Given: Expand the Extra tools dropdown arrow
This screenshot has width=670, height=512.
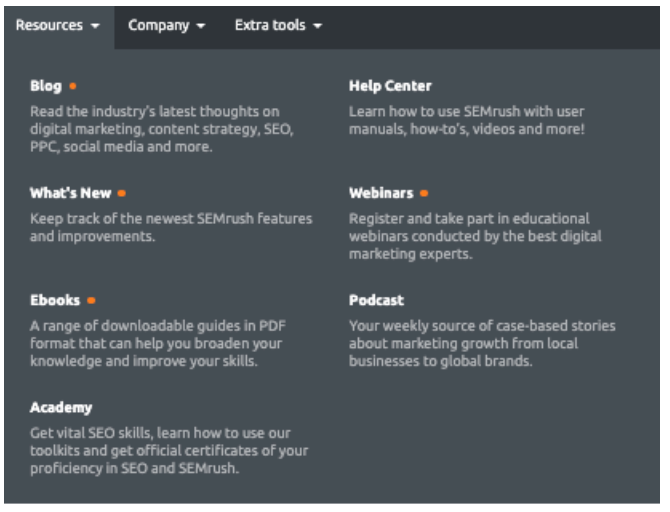Looking at the screenshot, I should click(317, 26).
